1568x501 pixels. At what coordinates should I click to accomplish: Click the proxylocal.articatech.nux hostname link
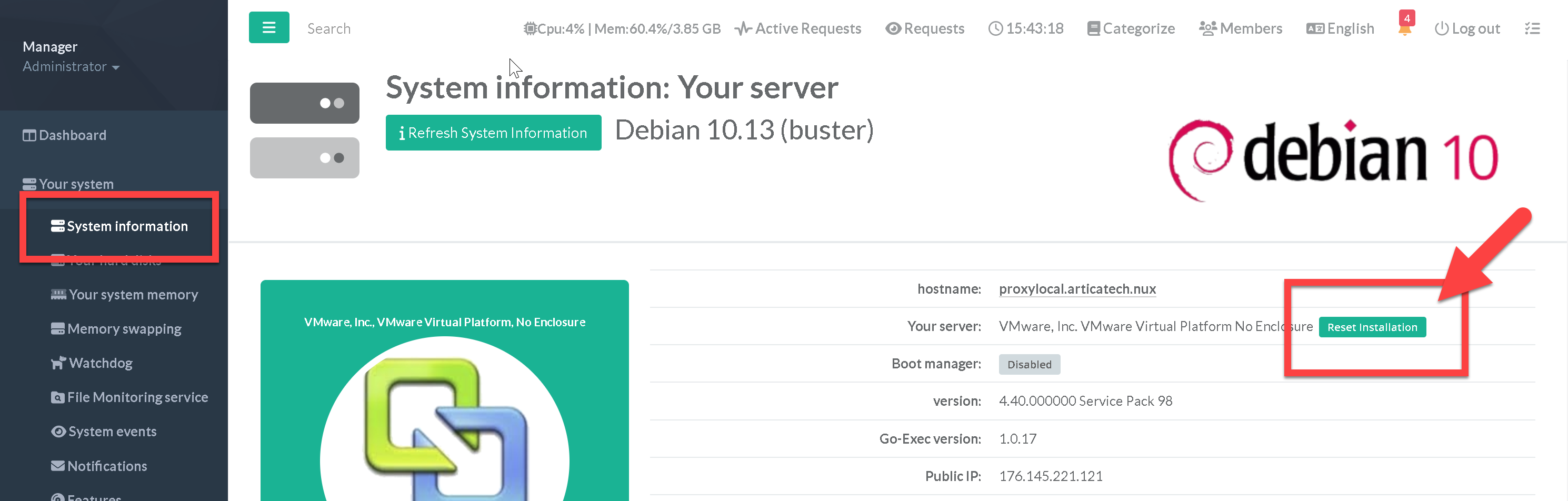(x=1077, y=289)
